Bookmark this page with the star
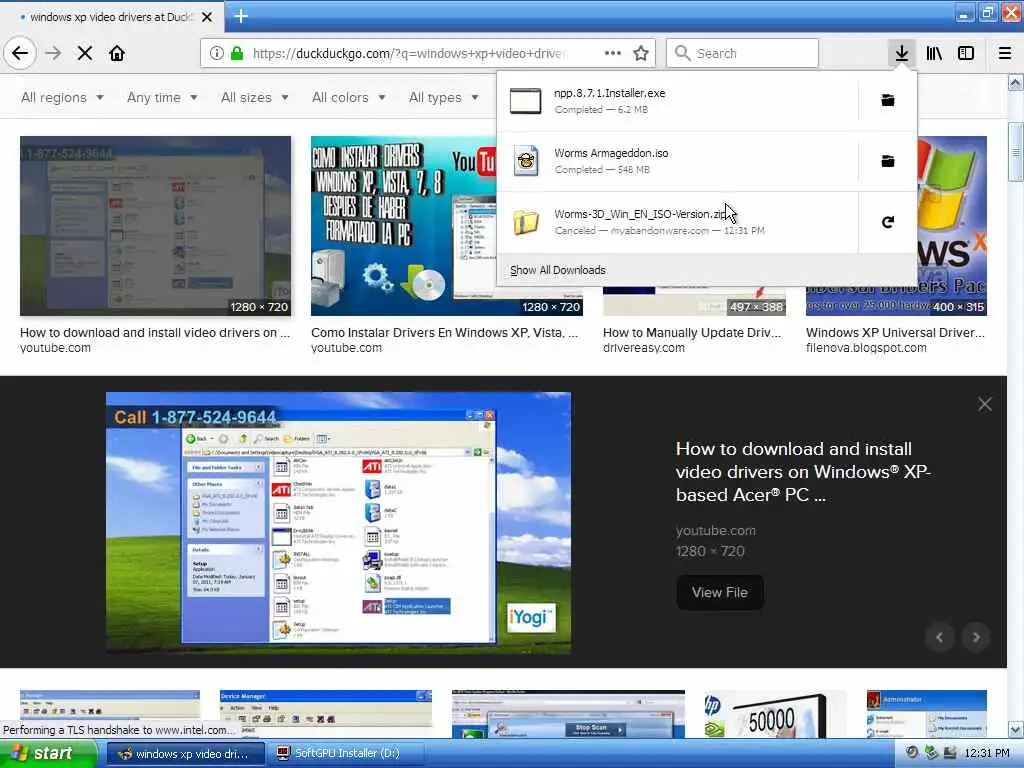The width and height of the screenshot is (1024, 768). [x=641, y=53]
